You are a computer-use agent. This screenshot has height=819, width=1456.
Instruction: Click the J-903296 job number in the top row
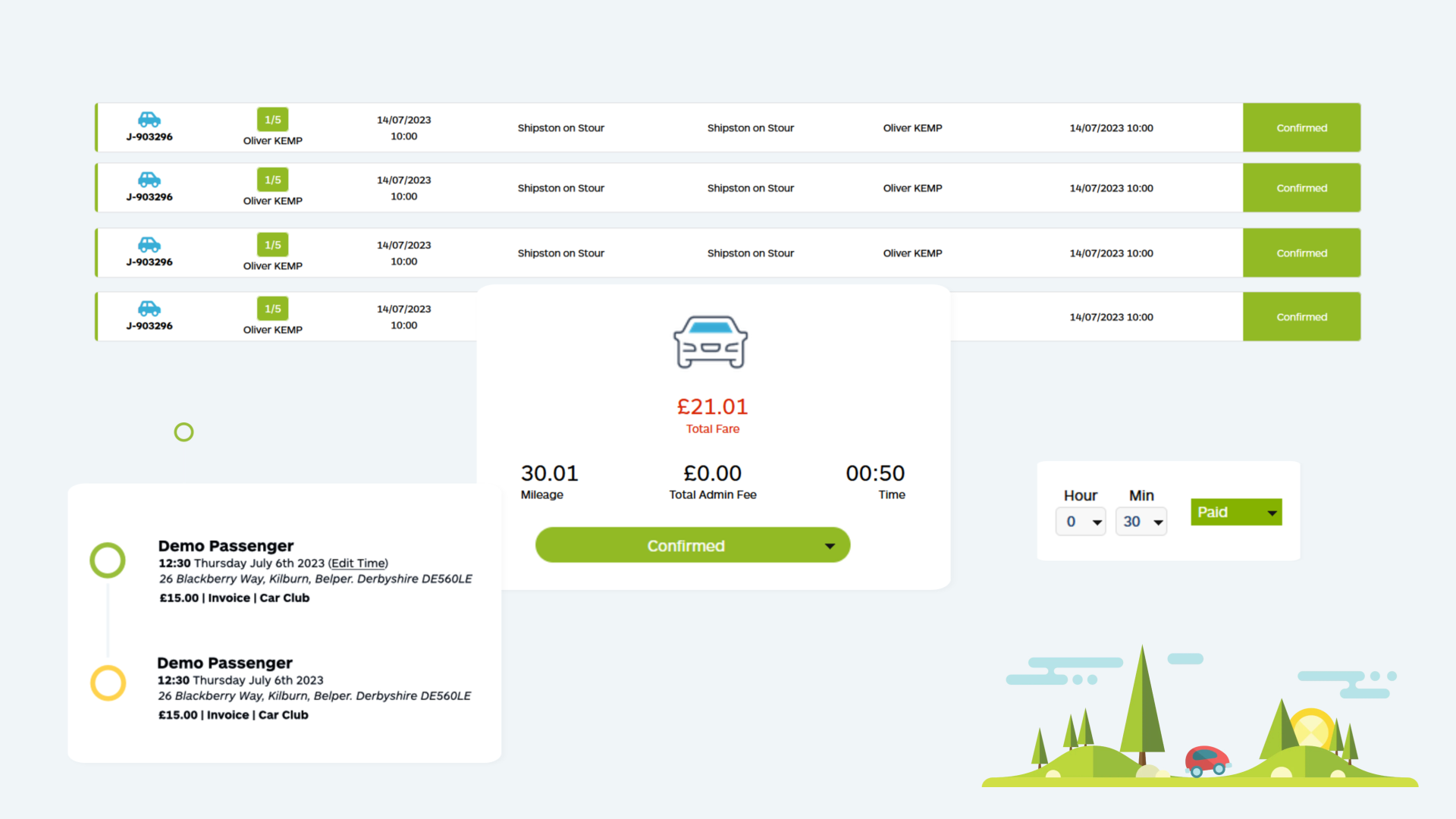pyautogui.click(x=149, y=137)
